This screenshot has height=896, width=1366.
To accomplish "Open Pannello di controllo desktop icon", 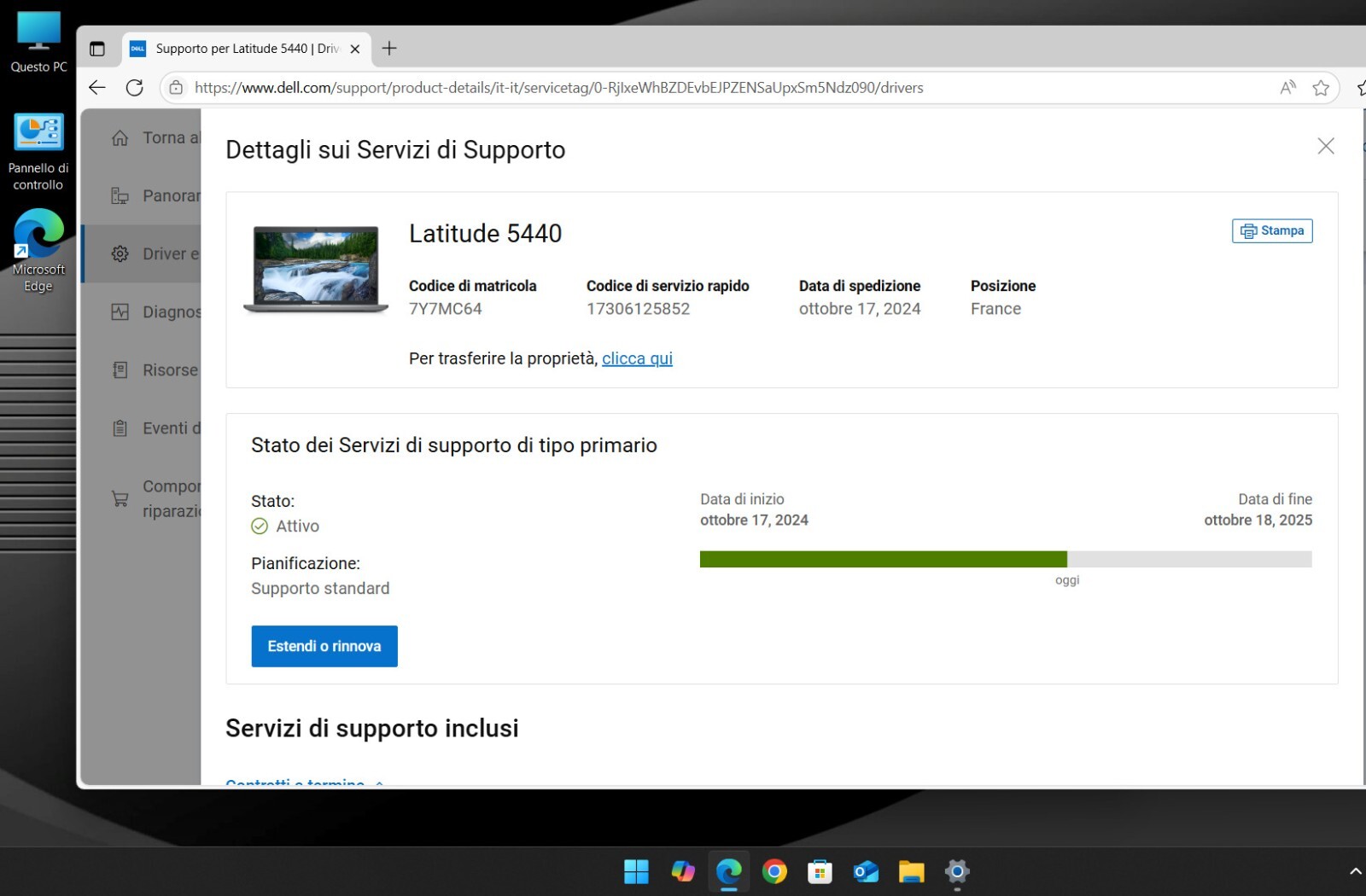I will coord(38,152).
